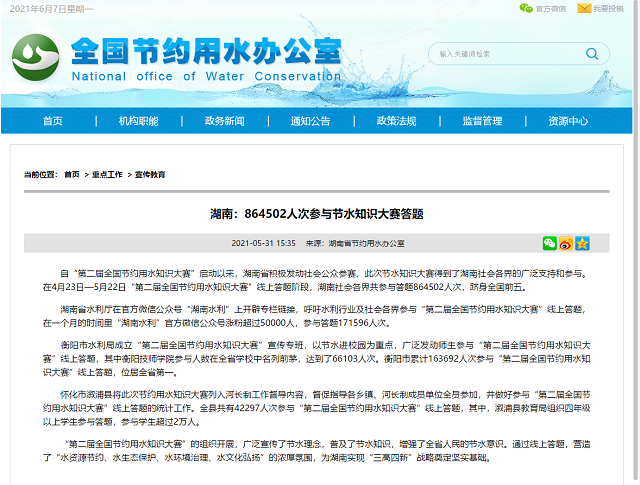Open the 机构职能 navigation item
This screenshot has height=485, width=640.
coord(138,121)
